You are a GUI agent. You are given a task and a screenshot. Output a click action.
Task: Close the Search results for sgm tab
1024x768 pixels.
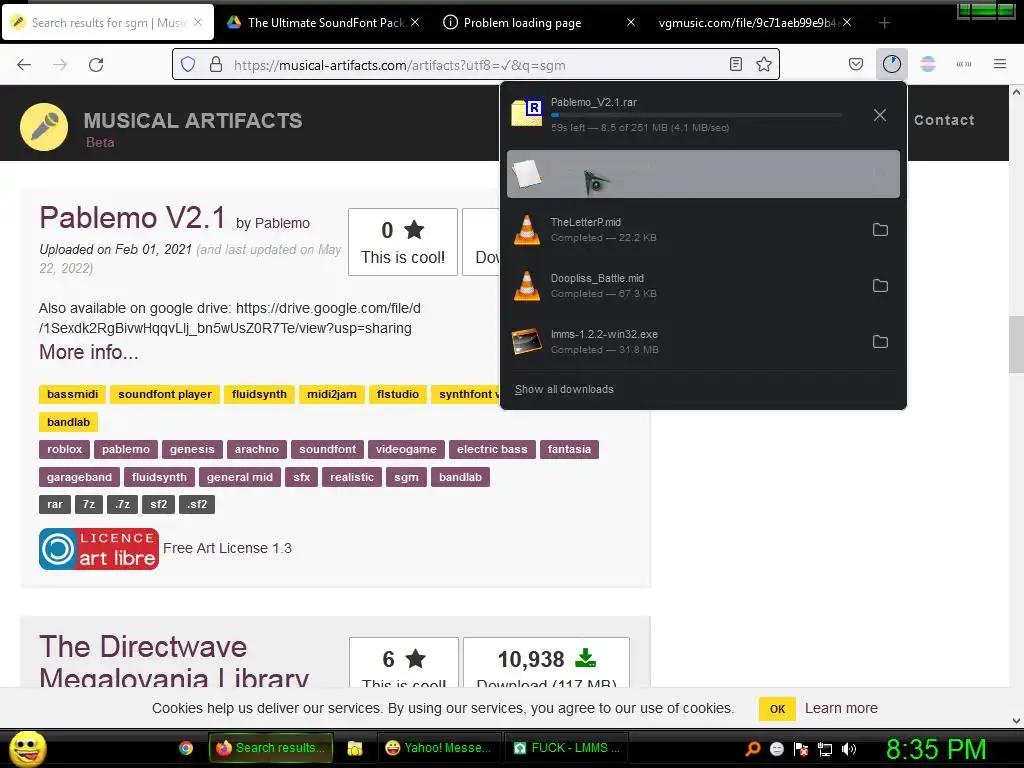[198, 22]
